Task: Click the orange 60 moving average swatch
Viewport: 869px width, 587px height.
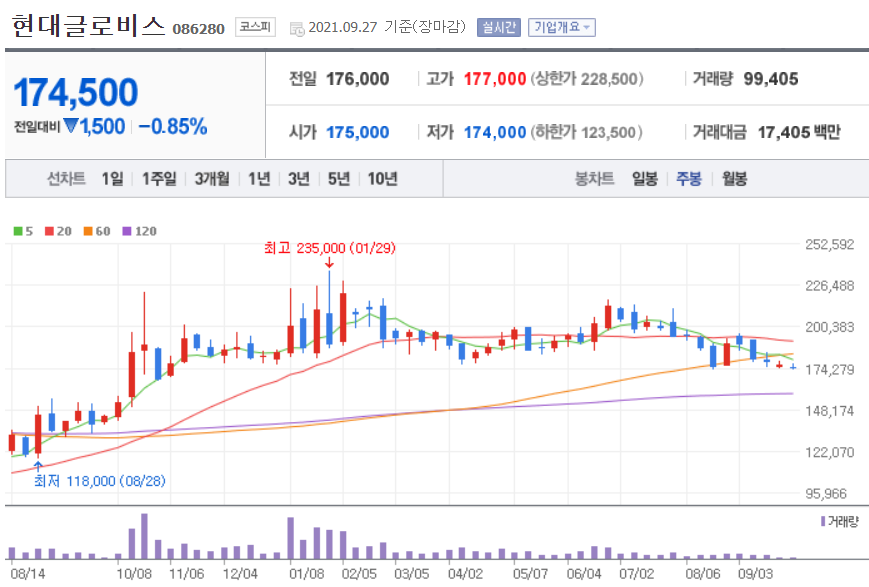Action: pos(88,231)
